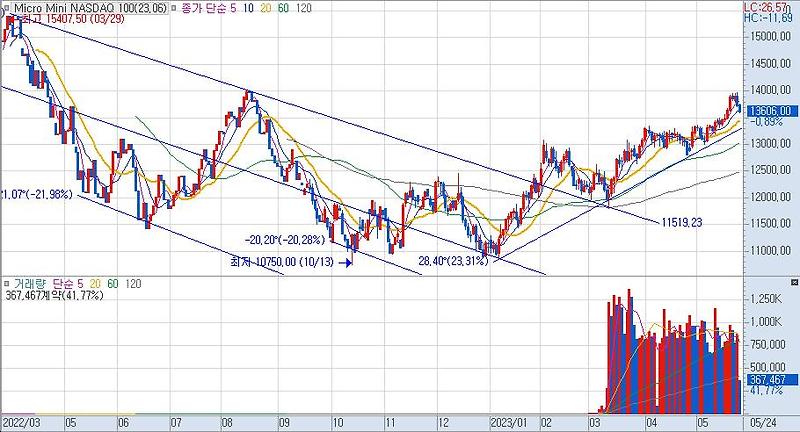Select the 120-period price moving average legend
This screenshot has width=800, height=432.
pyautogui.click(x=303, y=8)
